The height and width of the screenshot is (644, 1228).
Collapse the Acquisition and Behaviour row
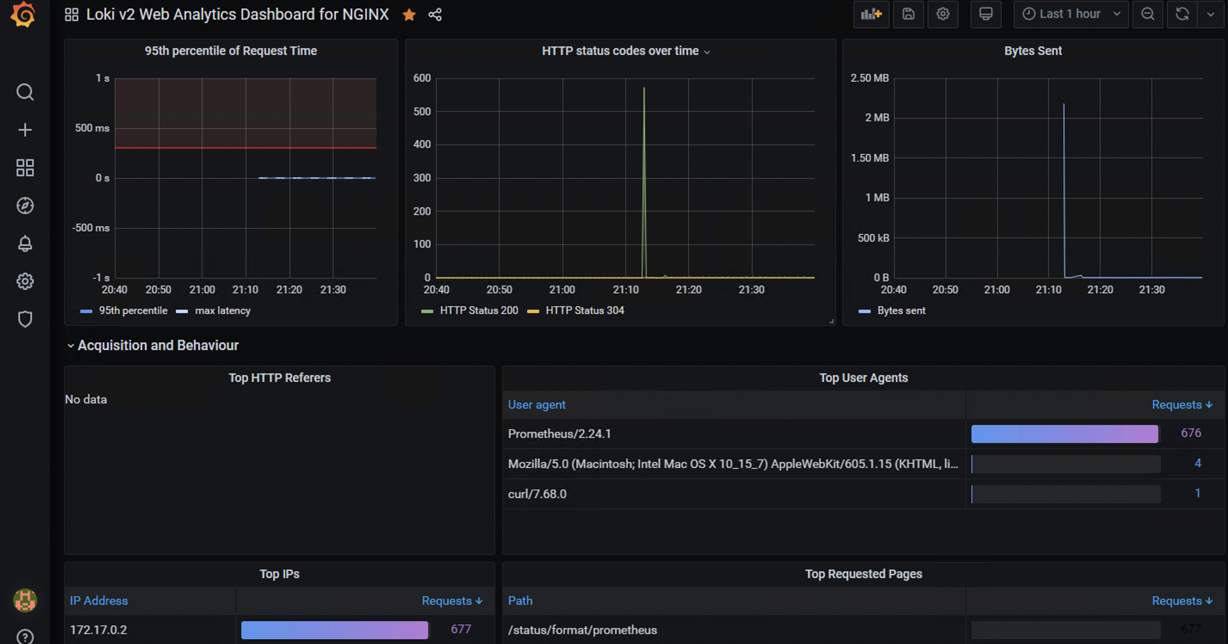tap(70, 345)
